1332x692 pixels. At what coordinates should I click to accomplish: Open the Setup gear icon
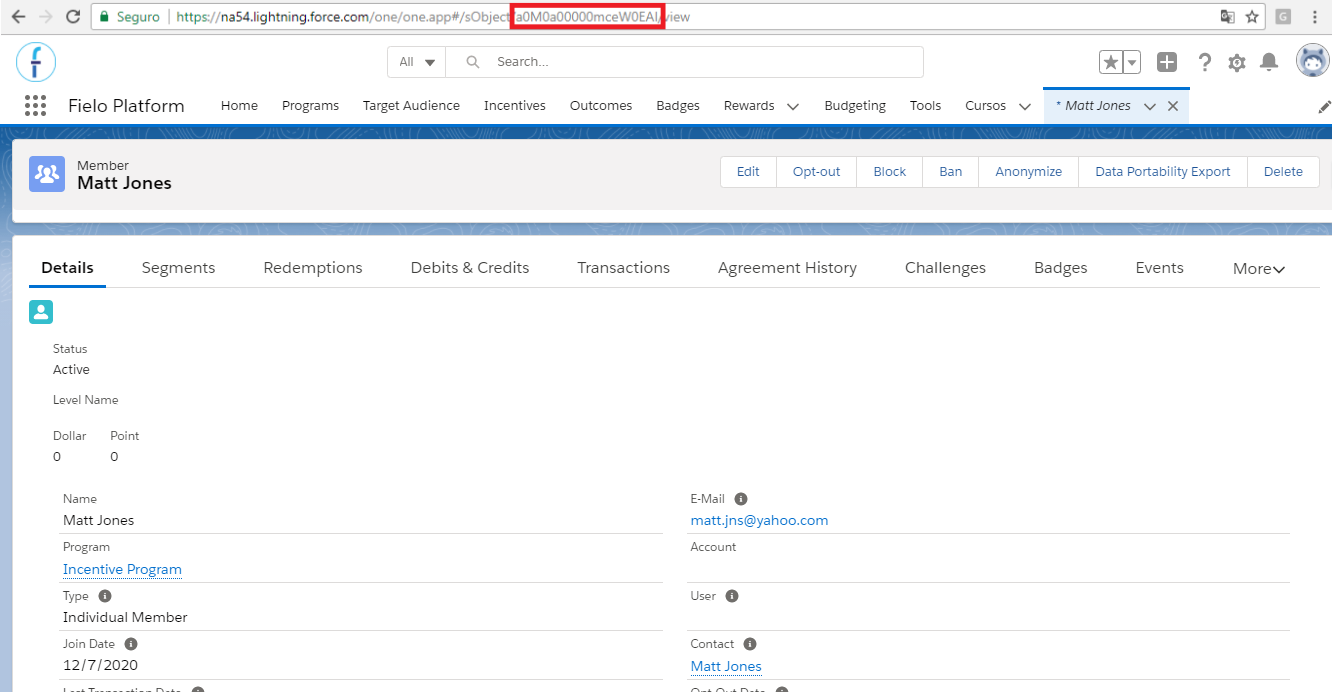click(x=1237, y=62)
